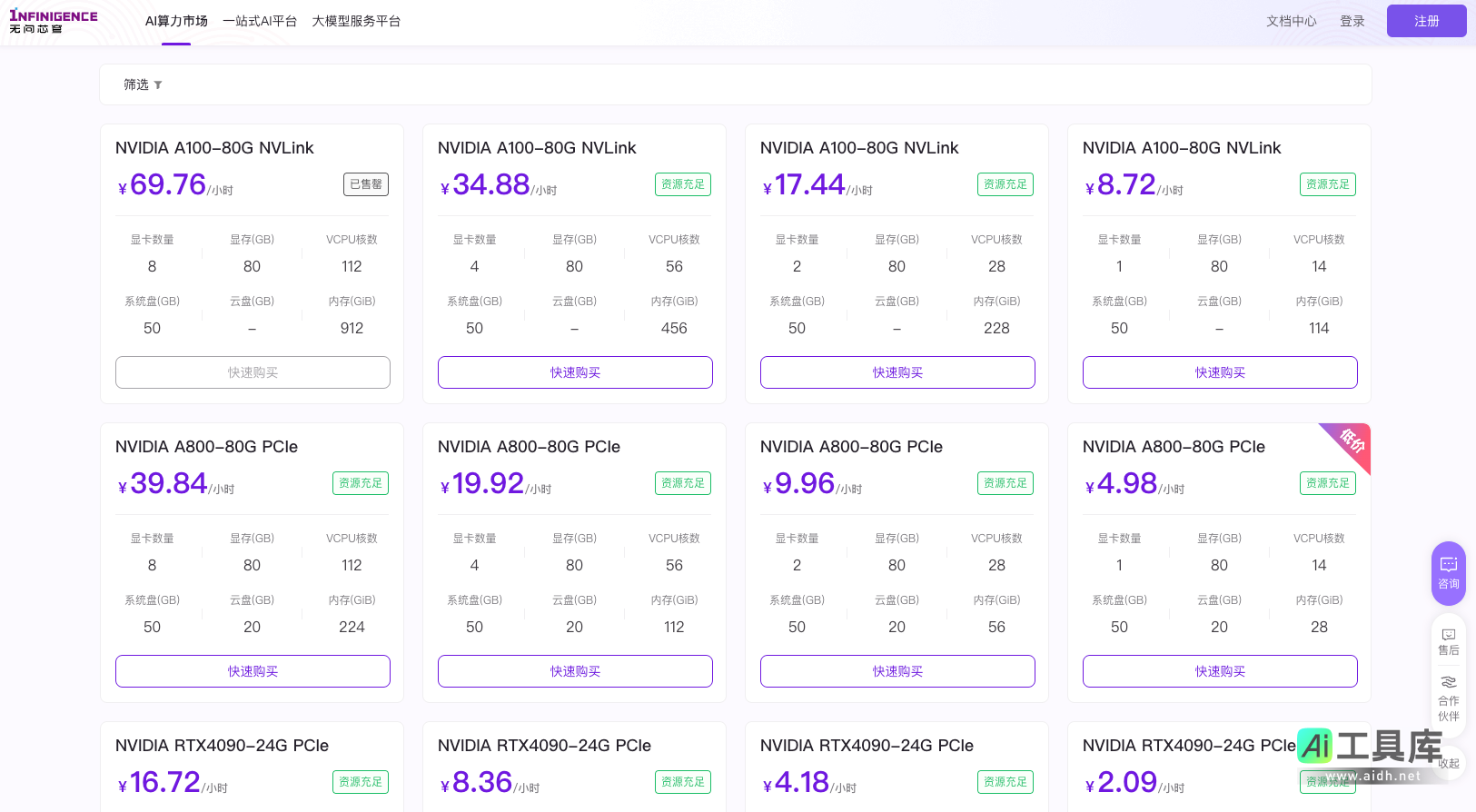Viewport: 1476px width, 812px height.
Task: Open the RTX4090 ¥16.72 card title
Action: tap(222, 746)
